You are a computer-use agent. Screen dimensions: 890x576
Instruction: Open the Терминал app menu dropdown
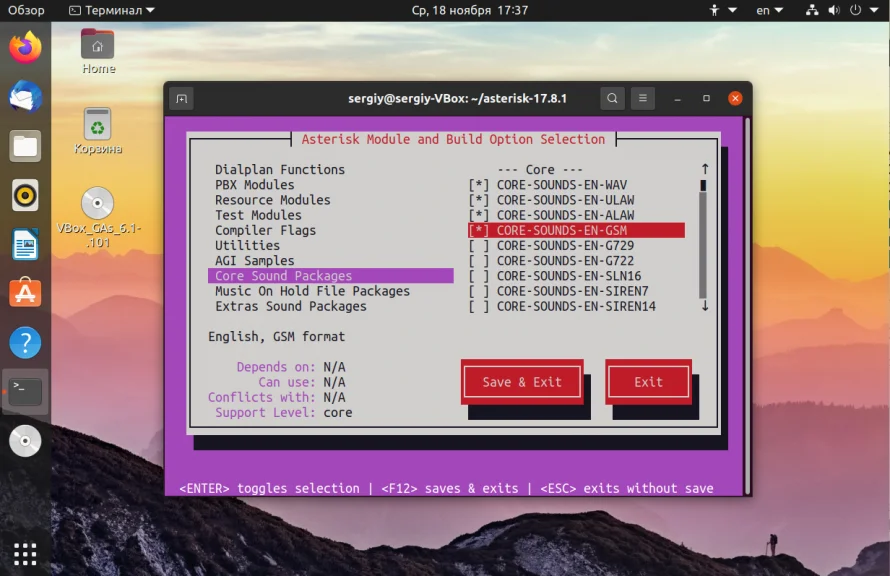click(x=111, y=10)
